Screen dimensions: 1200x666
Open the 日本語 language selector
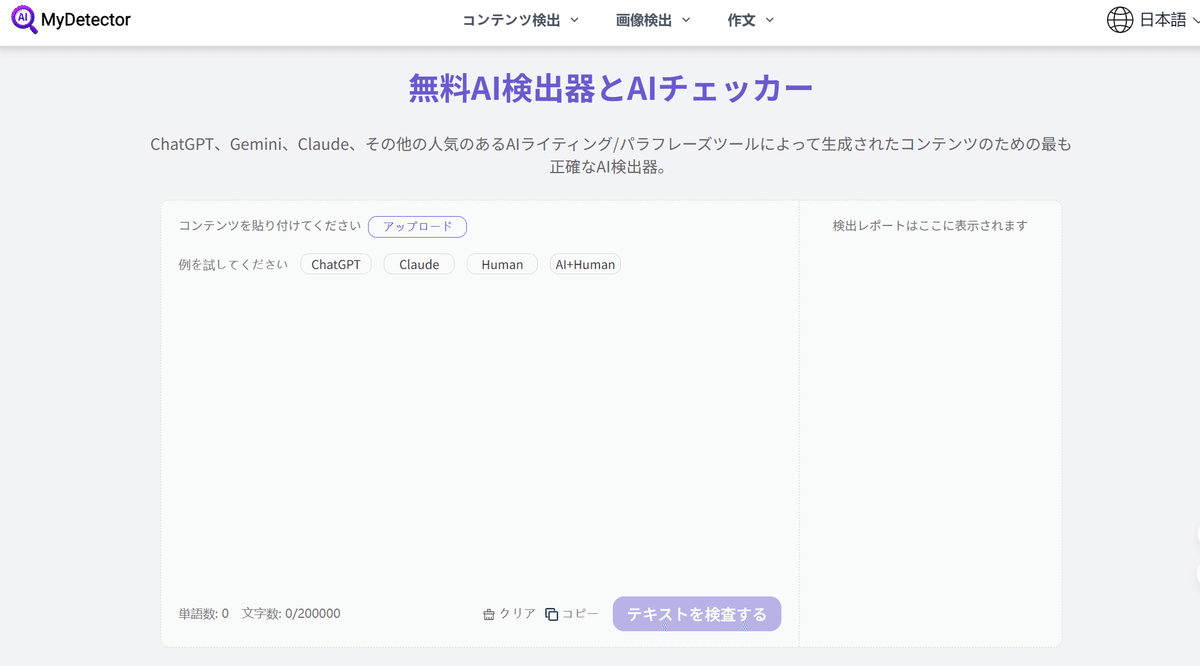tap(1159, 19)
